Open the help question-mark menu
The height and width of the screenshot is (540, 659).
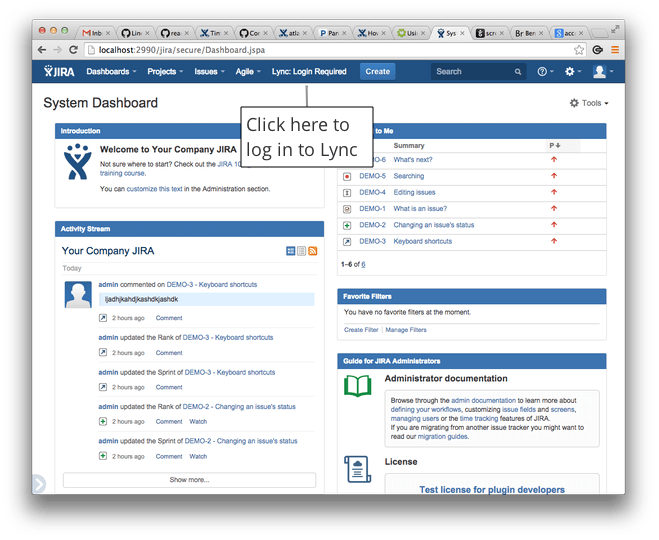545,71
